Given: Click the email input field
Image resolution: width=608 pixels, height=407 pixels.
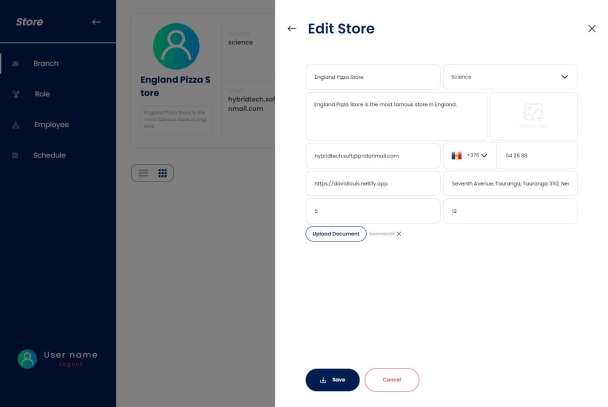Looking at the screenshot, I should pyautogui.click(x=373, y=156).
